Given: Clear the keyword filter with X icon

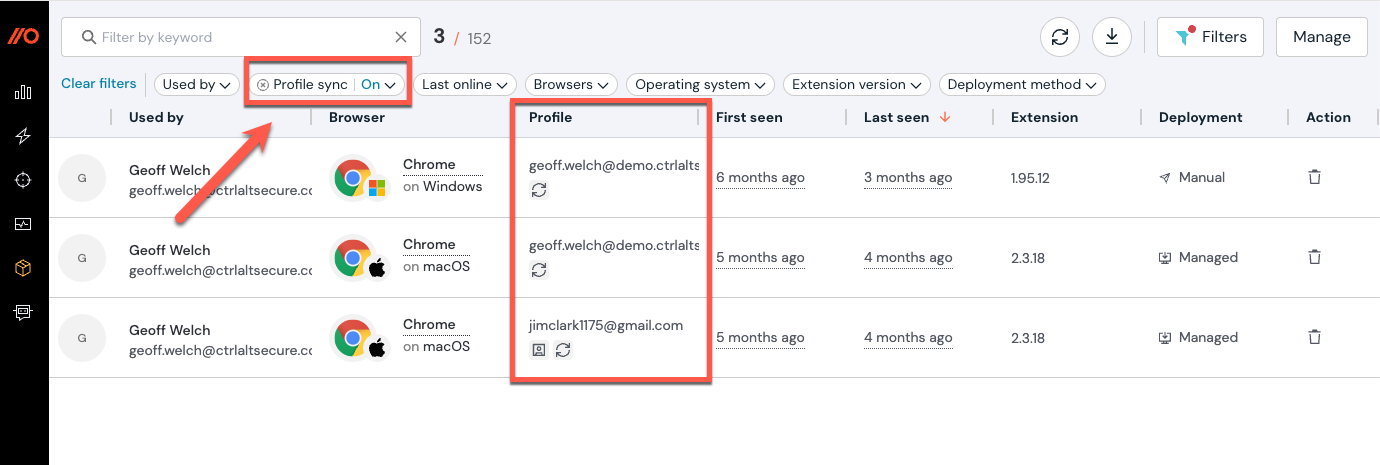Looking at the screenshot, I should (x=401, y=37).
